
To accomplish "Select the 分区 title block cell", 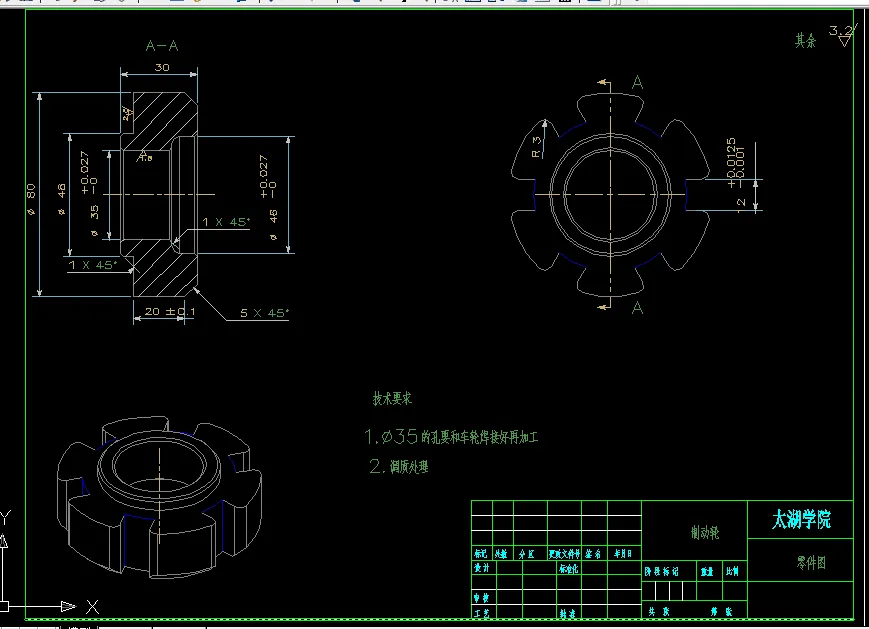I will click(x=526, y=554).
